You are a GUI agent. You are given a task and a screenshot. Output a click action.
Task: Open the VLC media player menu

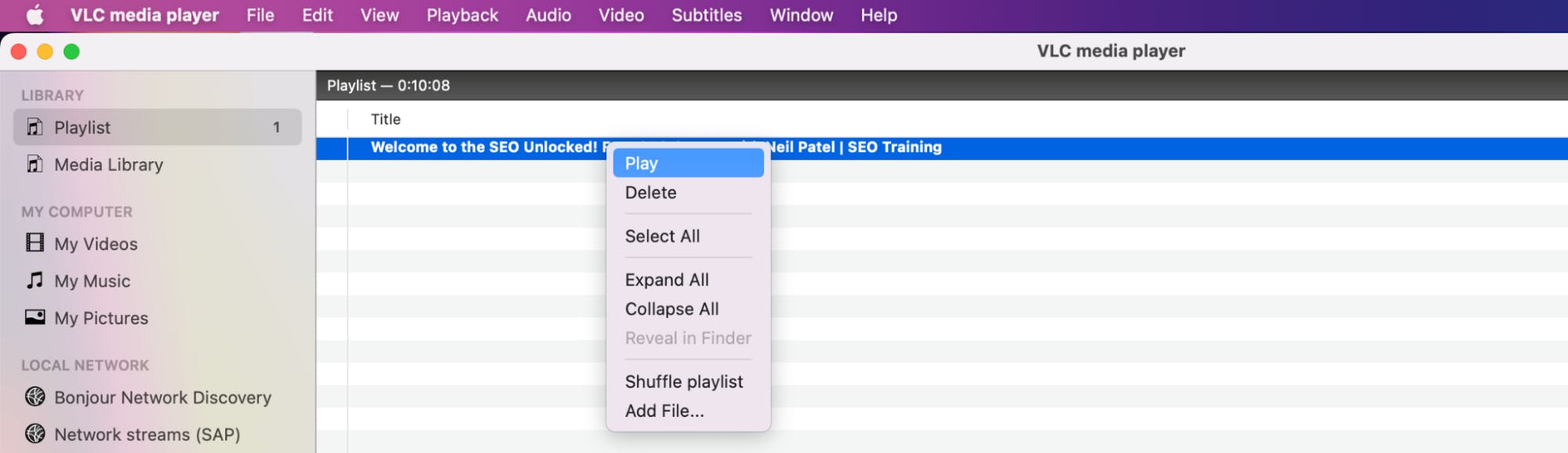(144, 15)
